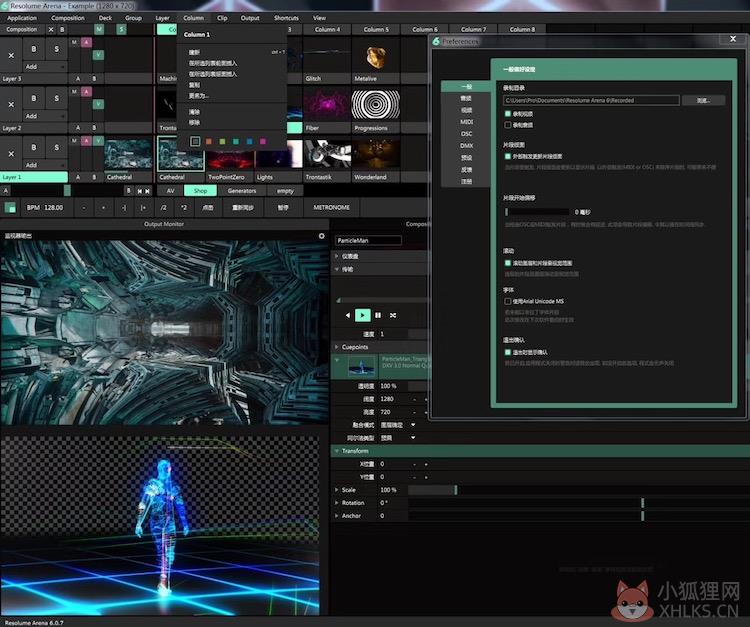750x627 pixels.
Task: Open Layer 3 Add blend dropdown
Action: [44, 66]
